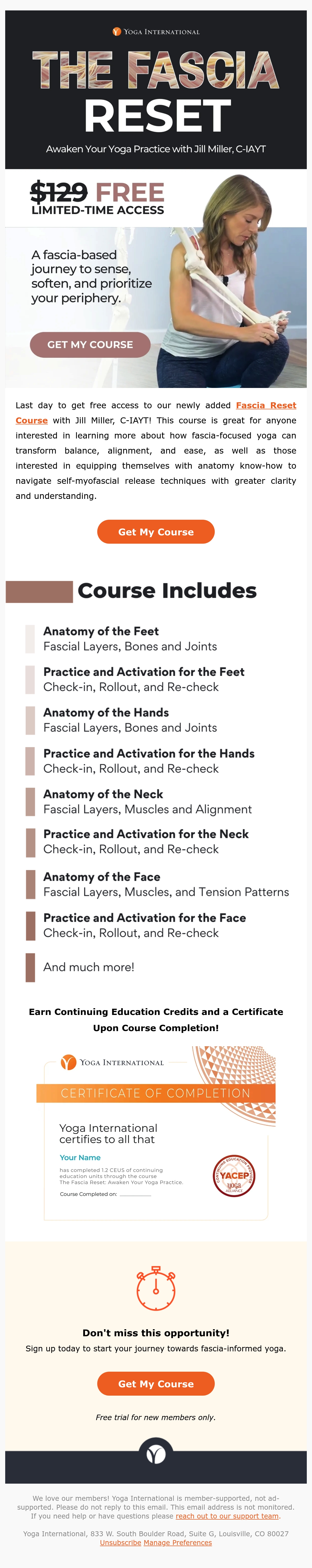Open the Manage Preferences link
The height and width of the screenshot is (1568, 312).
[x=178, y=1542]
